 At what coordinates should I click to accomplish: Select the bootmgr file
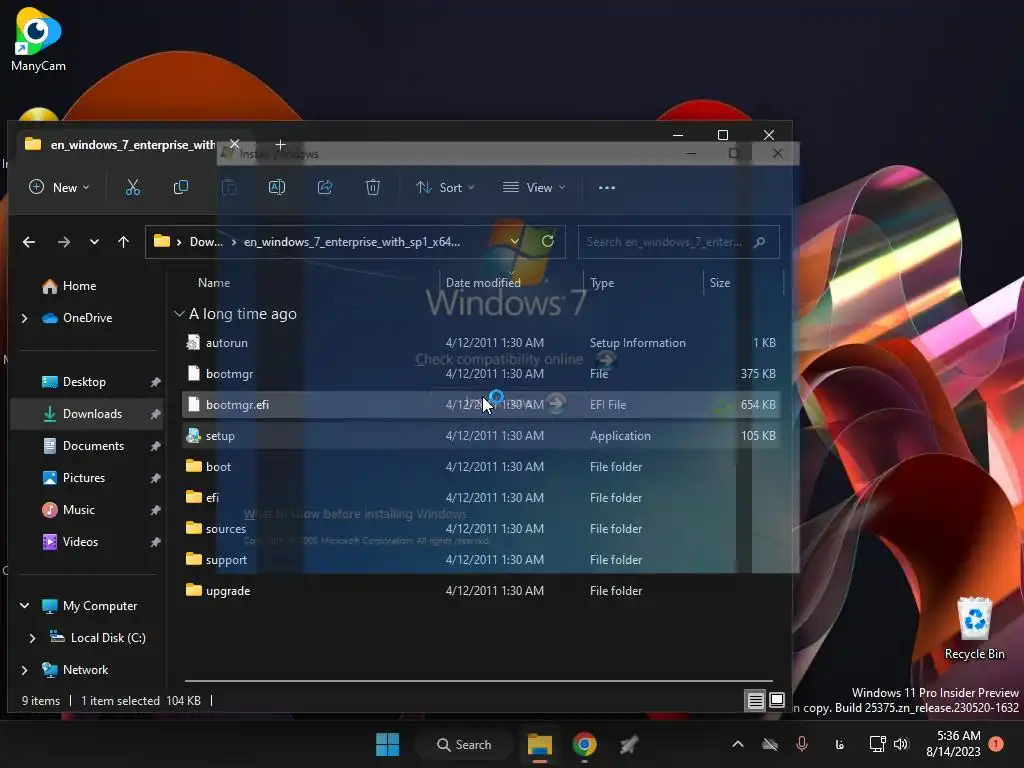tap(481, 374)
